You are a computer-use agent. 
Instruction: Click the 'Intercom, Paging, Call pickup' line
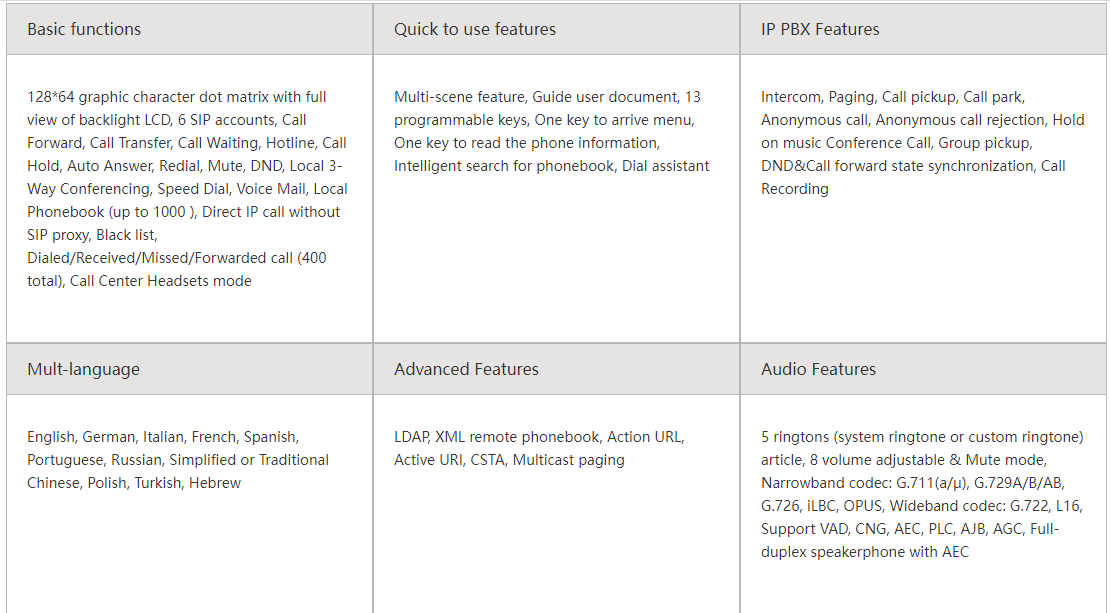point(859,97)
